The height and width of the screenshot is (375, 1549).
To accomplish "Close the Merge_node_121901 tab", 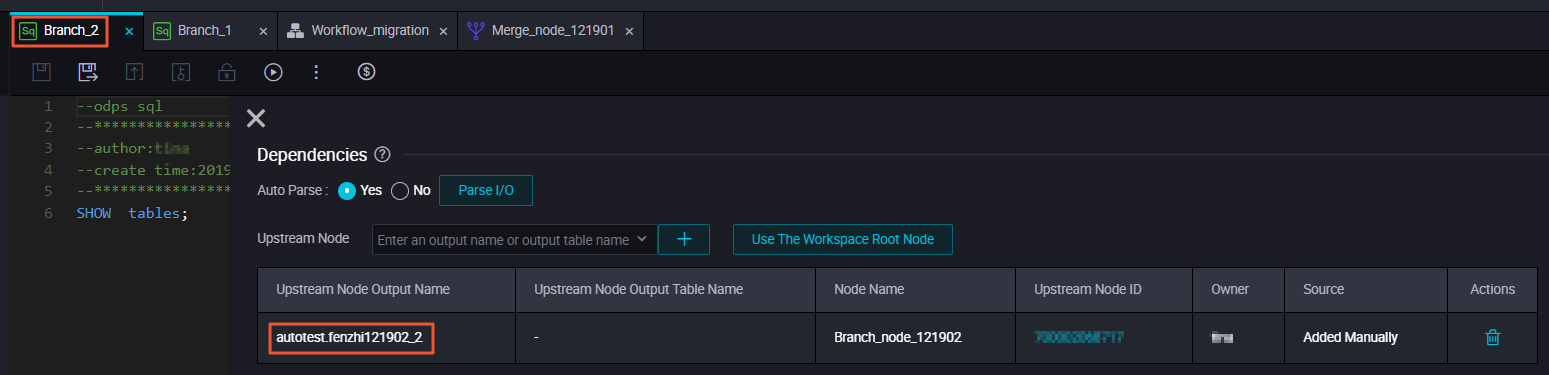I will tap(629, 31).
